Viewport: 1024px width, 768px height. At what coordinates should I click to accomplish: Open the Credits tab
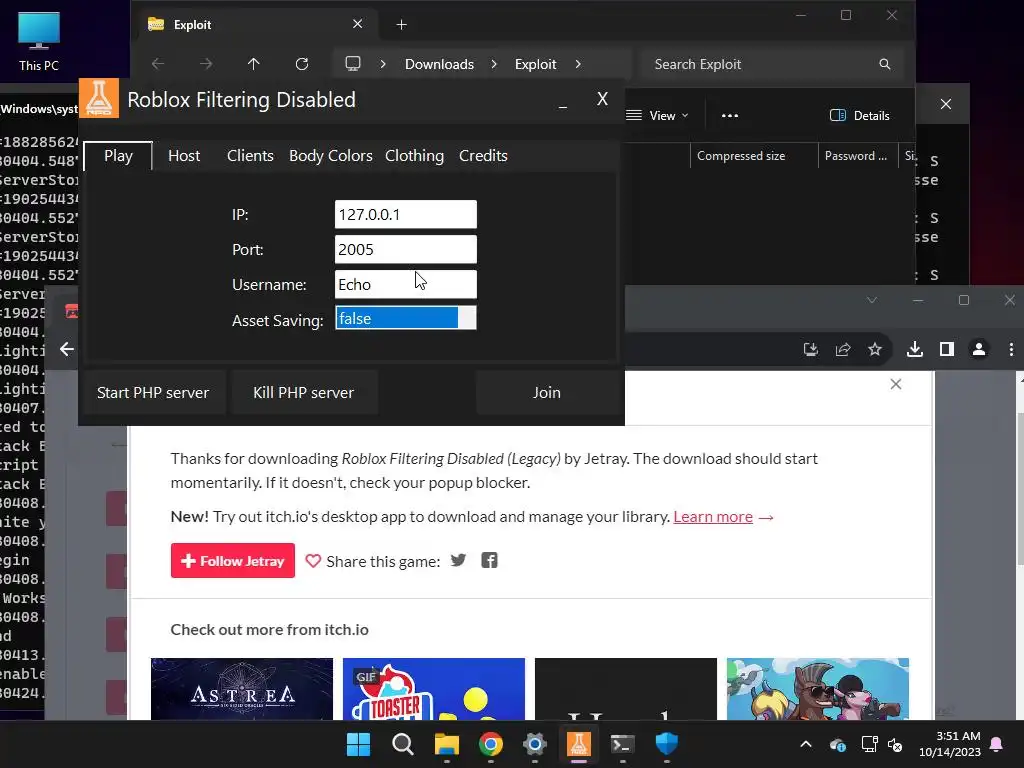click(483, 156)
